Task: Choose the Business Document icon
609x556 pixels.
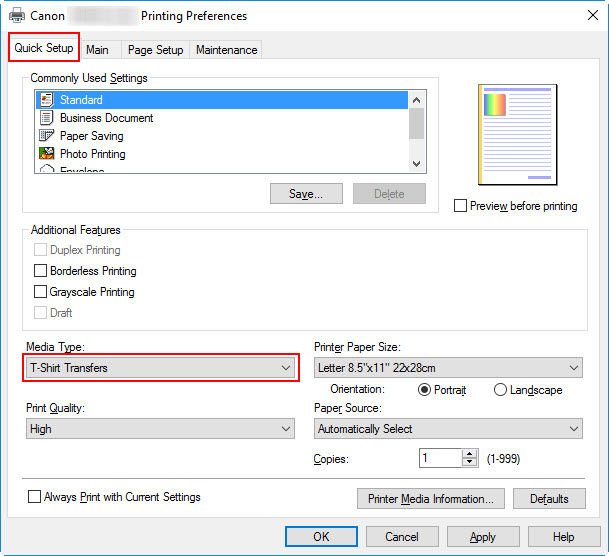Action: [x=45, y=118]
